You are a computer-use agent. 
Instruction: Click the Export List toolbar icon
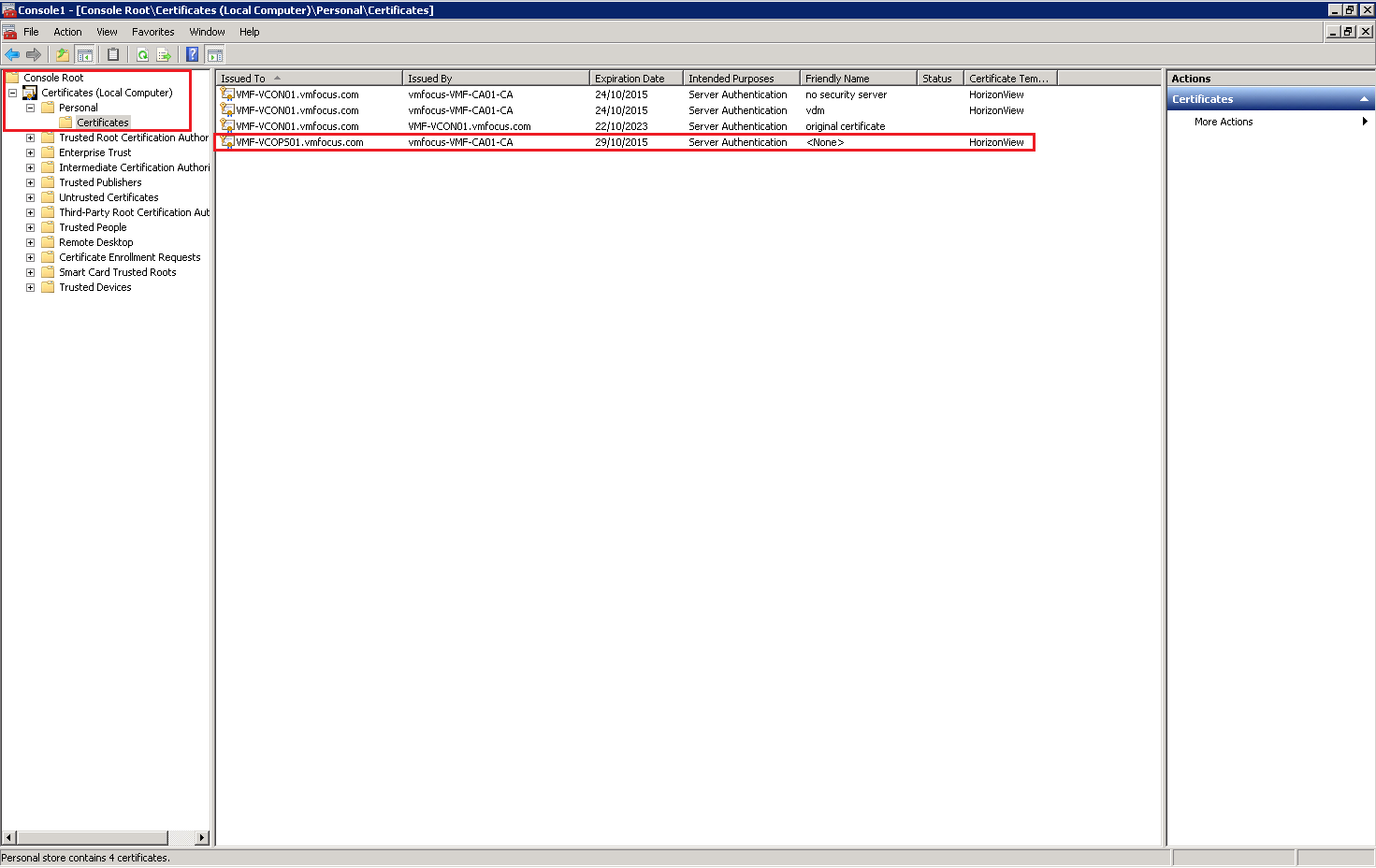pyautogui.click(x=164, y=55)
